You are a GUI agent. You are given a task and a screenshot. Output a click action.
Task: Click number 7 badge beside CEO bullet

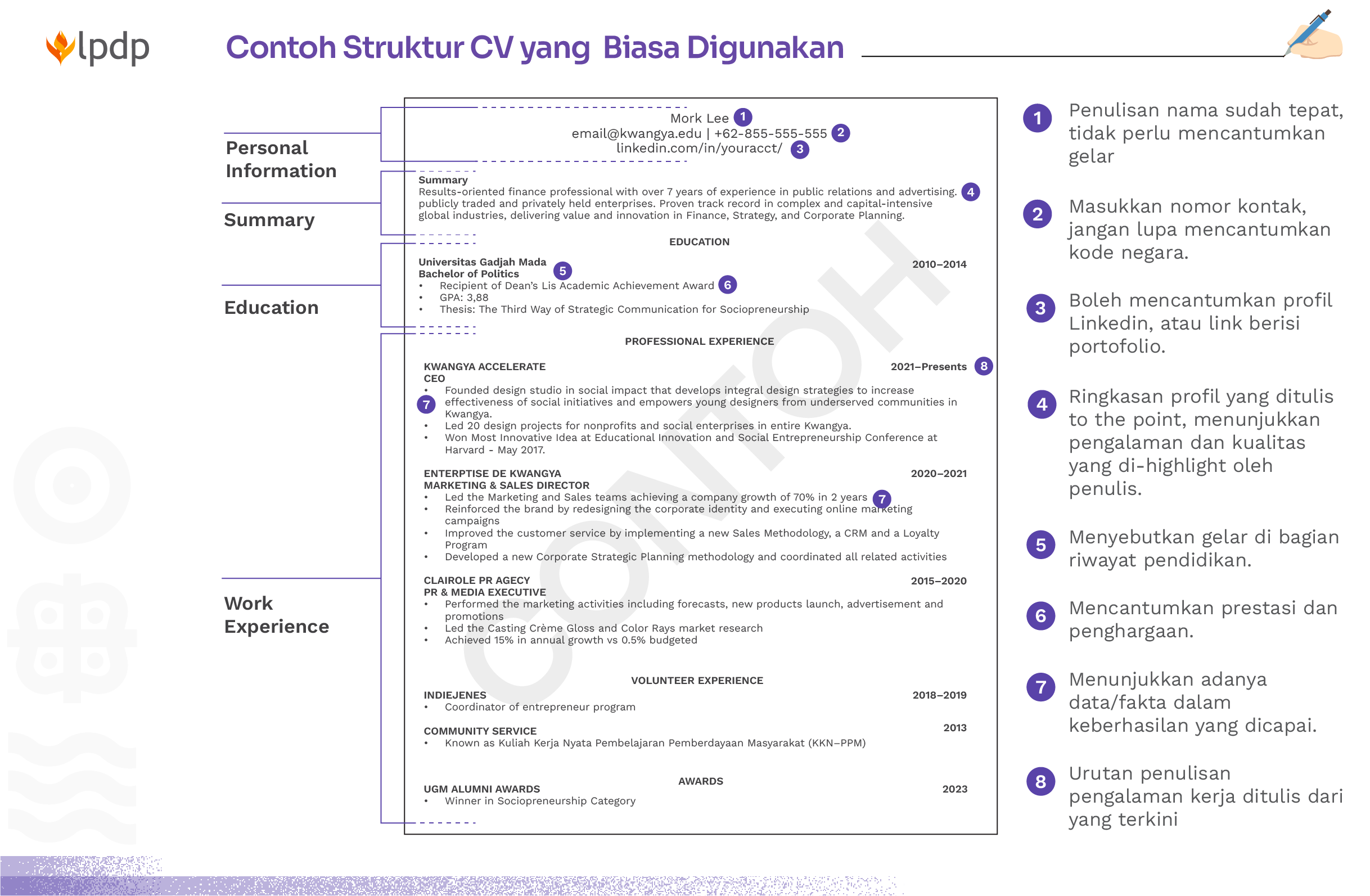(426, 404)
